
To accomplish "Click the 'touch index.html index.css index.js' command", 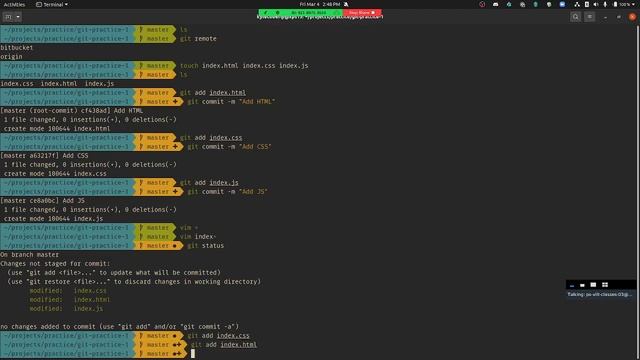I will pyautogui.click(x=244, y=65).
